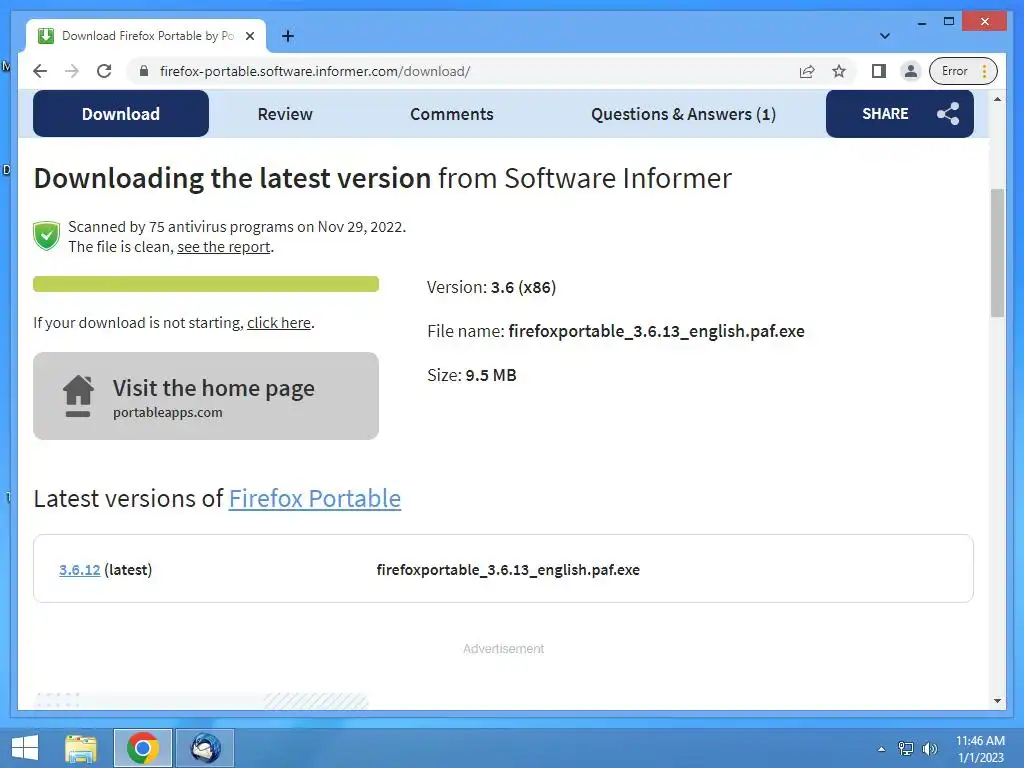
Task: Open the Firefox Portable link
Action: pos(315,498)
